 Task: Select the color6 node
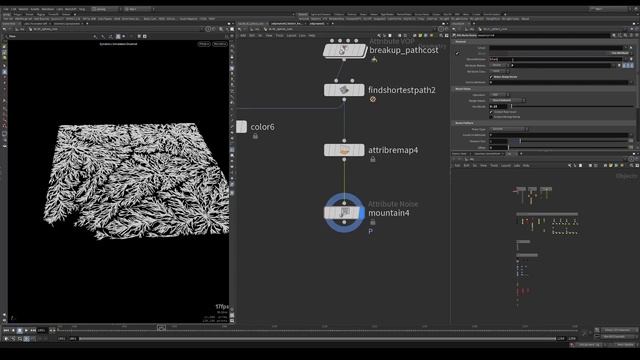(x=241, y=127)
